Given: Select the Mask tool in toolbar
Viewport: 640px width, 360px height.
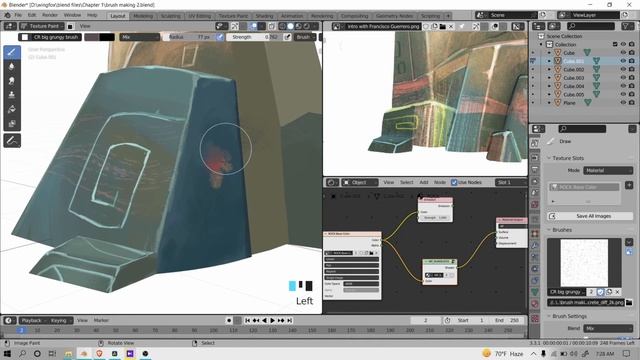Looking at the screenshot, I should (12, 124).
